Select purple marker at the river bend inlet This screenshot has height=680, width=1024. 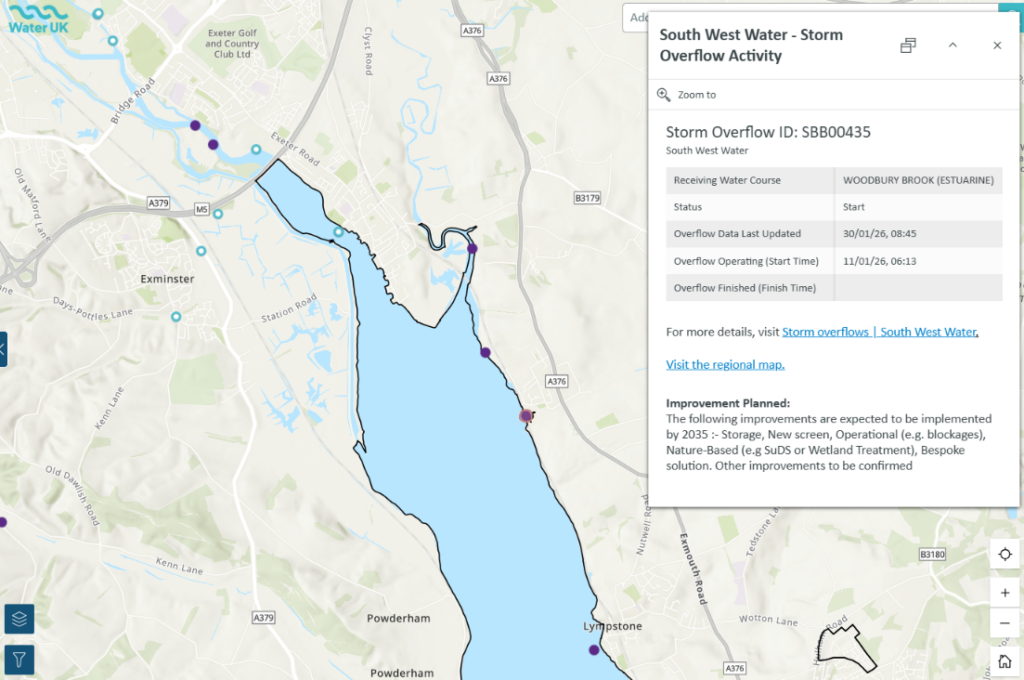point(472,248)
